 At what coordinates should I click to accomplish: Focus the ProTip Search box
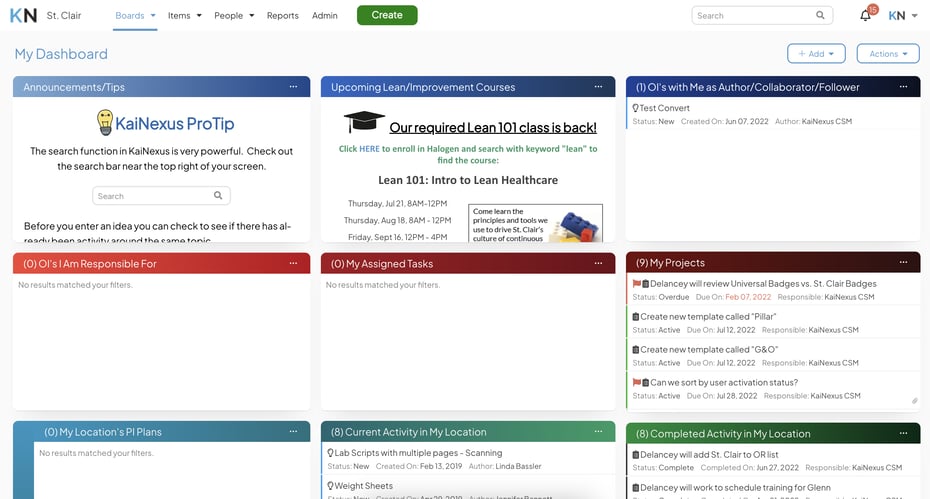(161, 196)
